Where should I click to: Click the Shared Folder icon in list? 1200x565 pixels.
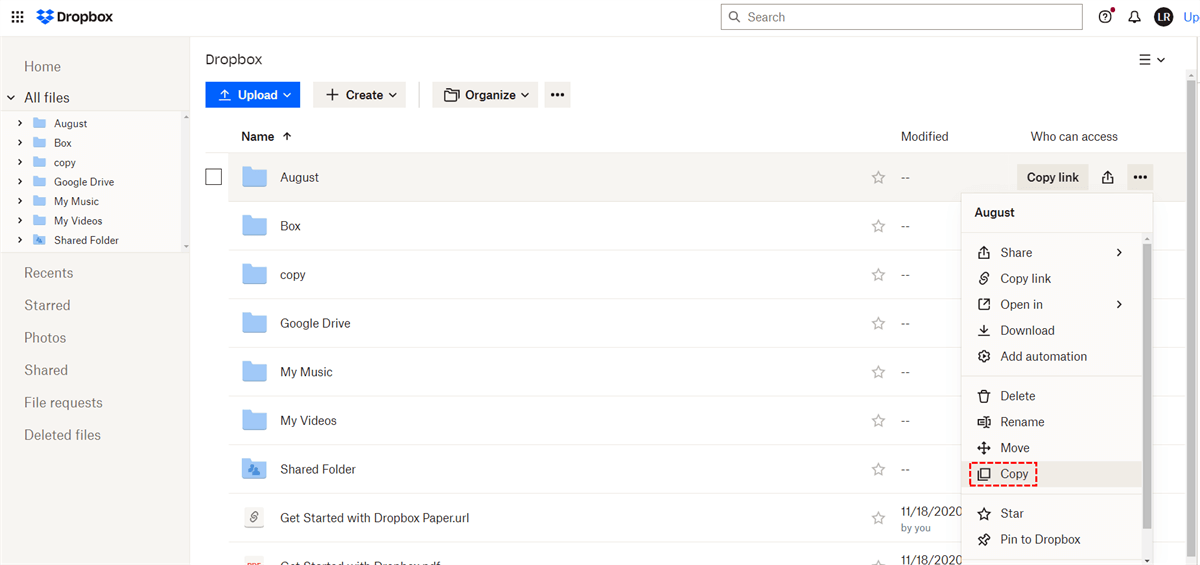[255, 469]
